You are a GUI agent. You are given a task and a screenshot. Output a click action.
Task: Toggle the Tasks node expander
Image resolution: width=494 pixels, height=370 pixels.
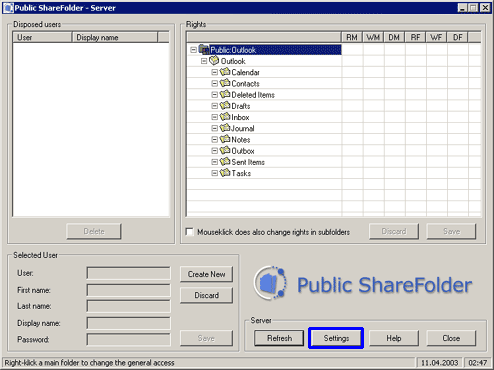point(215,173)
